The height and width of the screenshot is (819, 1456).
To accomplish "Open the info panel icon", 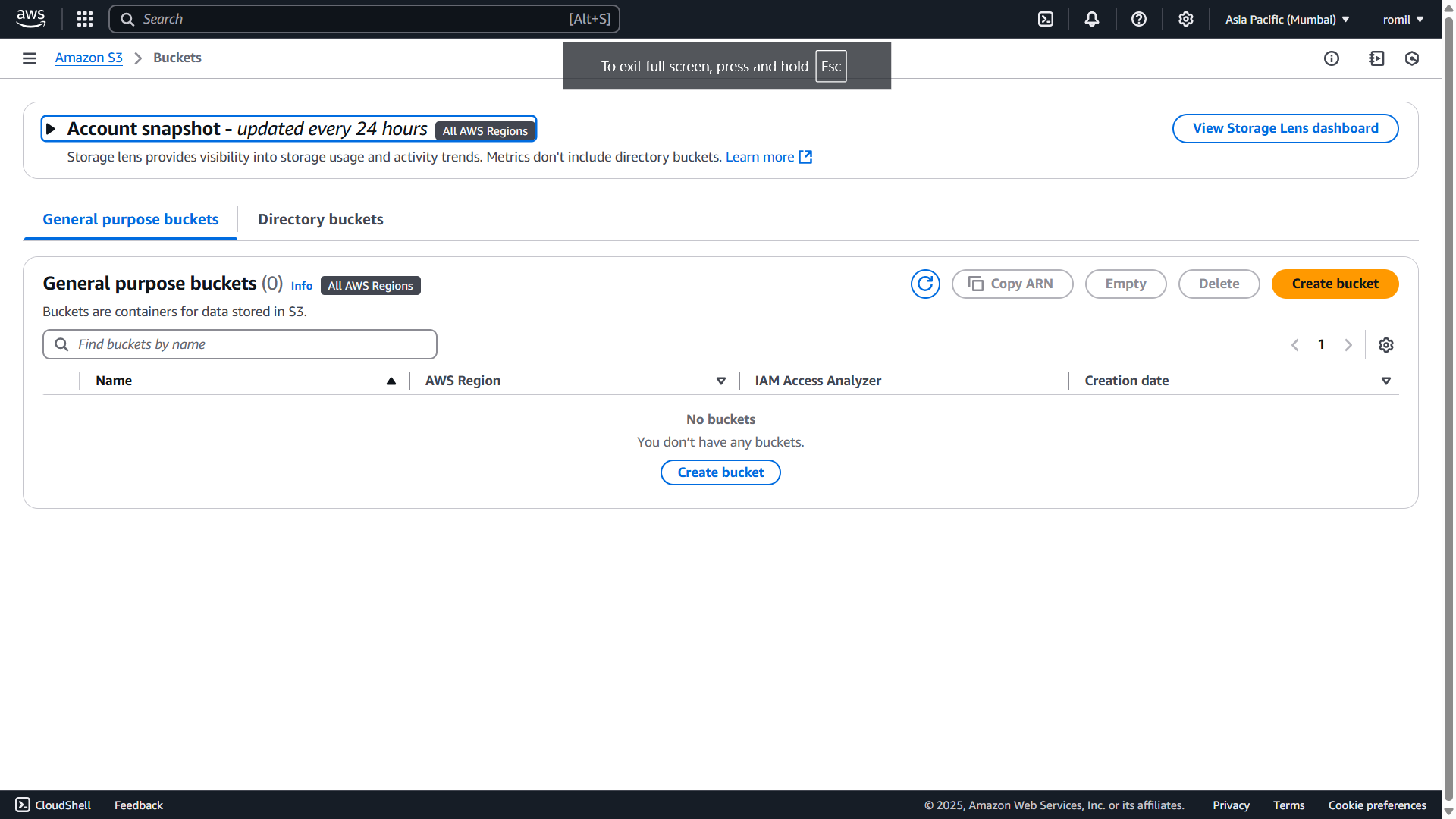I will (1332, 58).
